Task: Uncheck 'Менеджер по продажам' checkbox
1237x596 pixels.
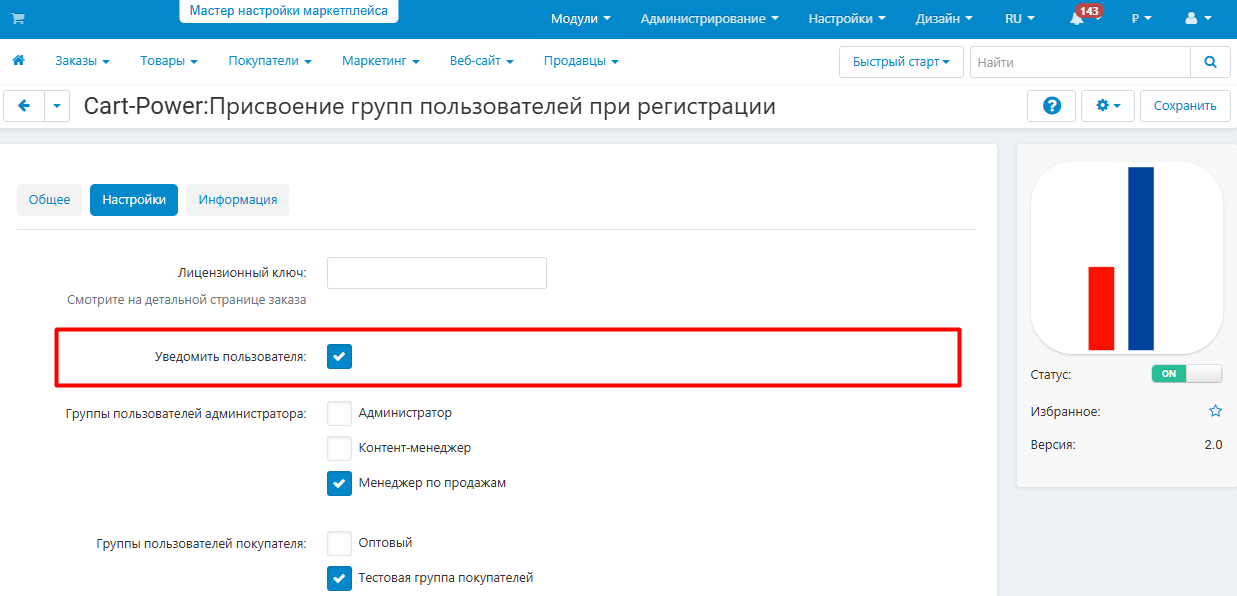Action: click(x=340, y=483)
